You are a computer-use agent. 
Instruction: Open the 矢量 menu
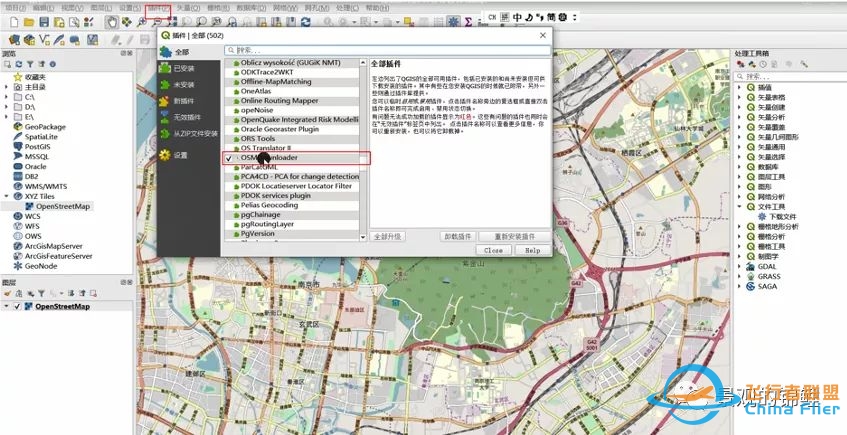click(x=188, y=9)
